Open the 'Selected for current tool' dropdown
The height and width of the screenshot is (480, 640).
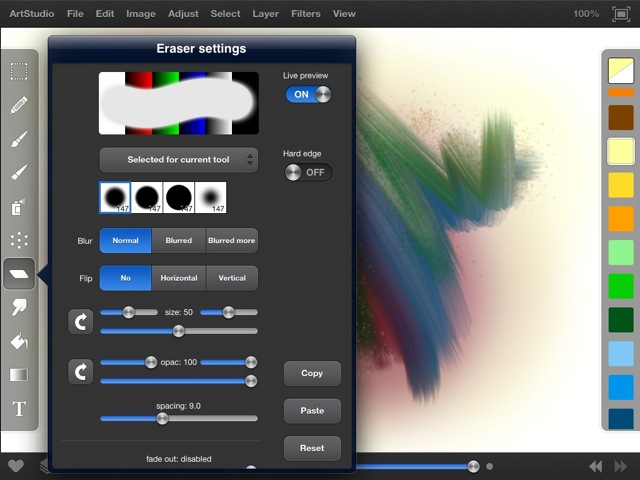coord(179,160)
